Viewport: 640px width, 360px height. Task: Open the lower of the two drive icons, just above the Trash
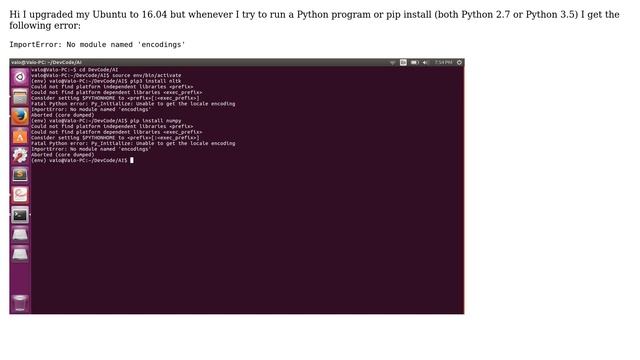(x=20, y=254)
